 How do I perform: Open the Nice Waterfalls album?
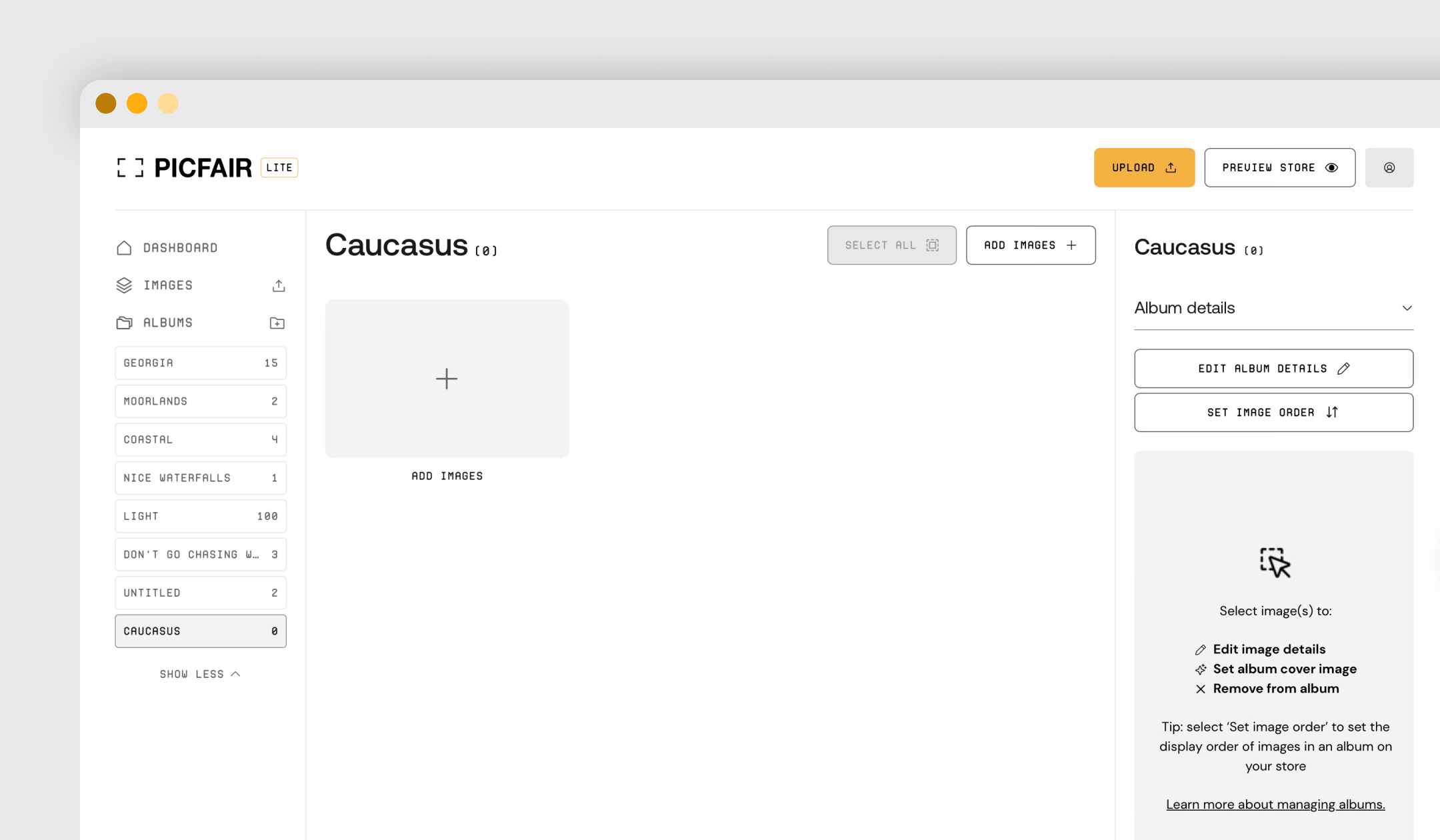coord(200,478)
